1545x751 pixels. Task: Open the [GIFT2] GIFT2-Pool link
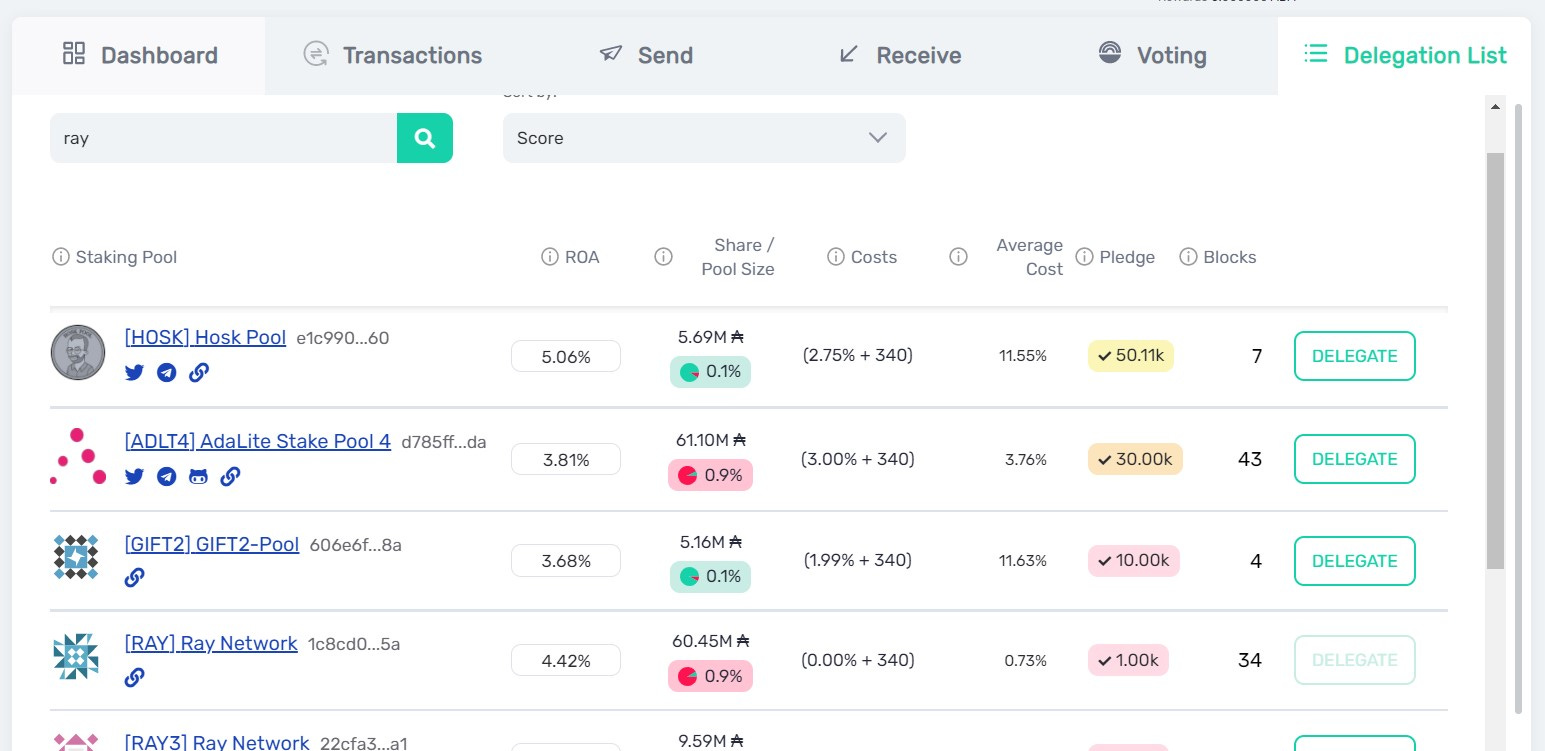(212, 544)
